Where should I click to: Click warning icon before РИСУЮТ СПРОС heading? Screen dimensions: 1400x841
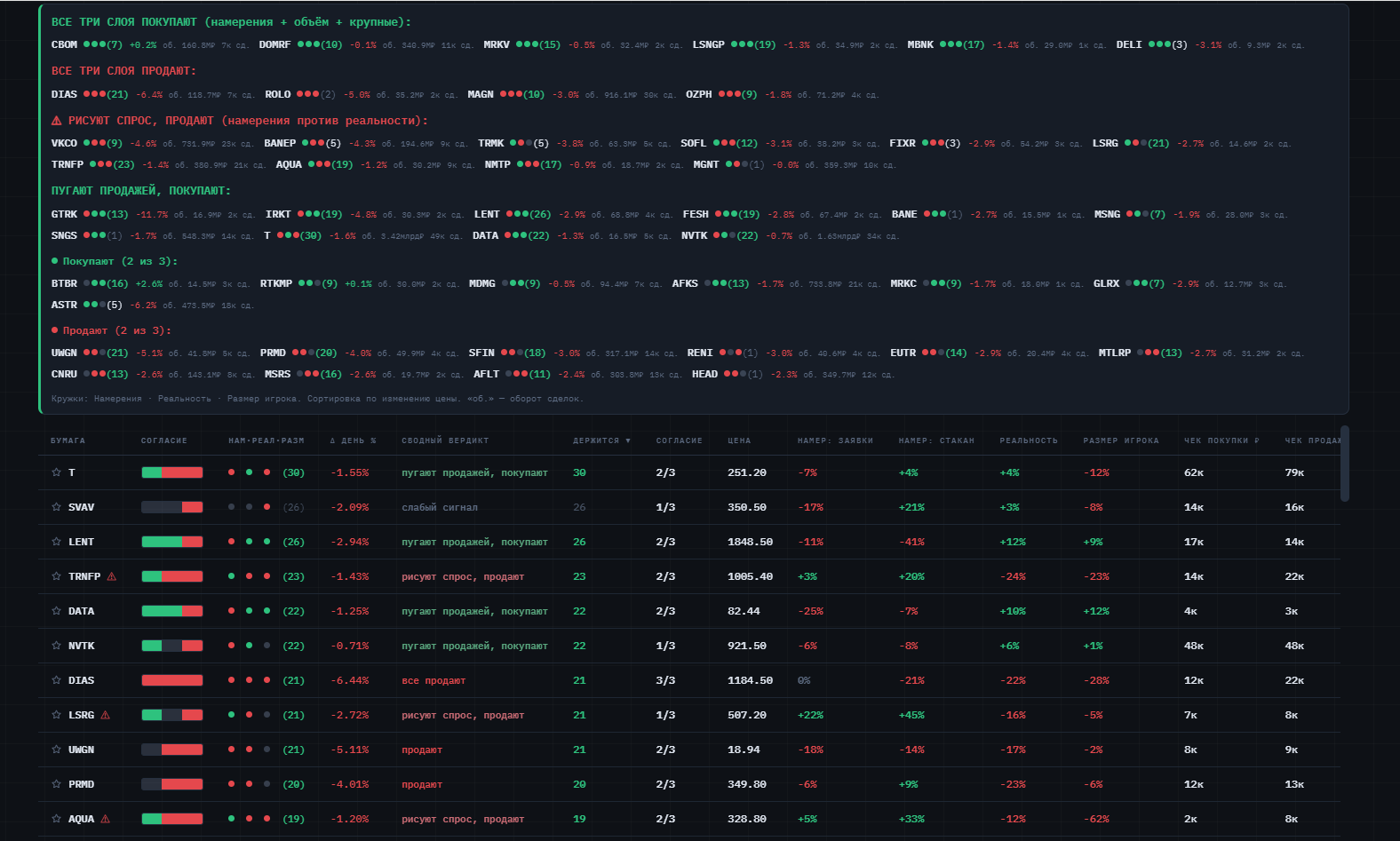click(x=57, y=120)
